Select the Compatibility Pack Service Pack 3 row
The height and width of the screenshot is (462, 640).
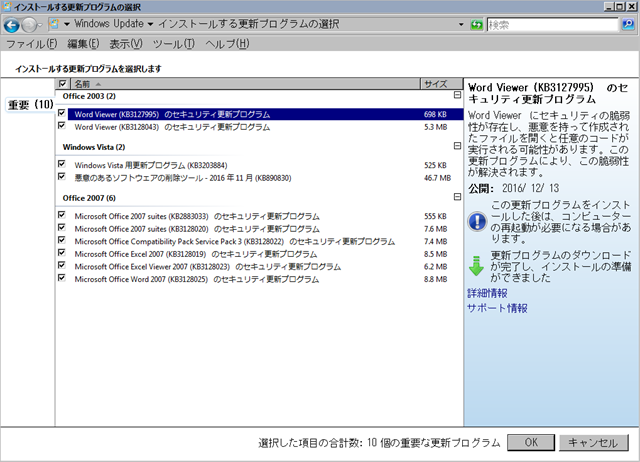pyautogui.click(x=265, y=242)
